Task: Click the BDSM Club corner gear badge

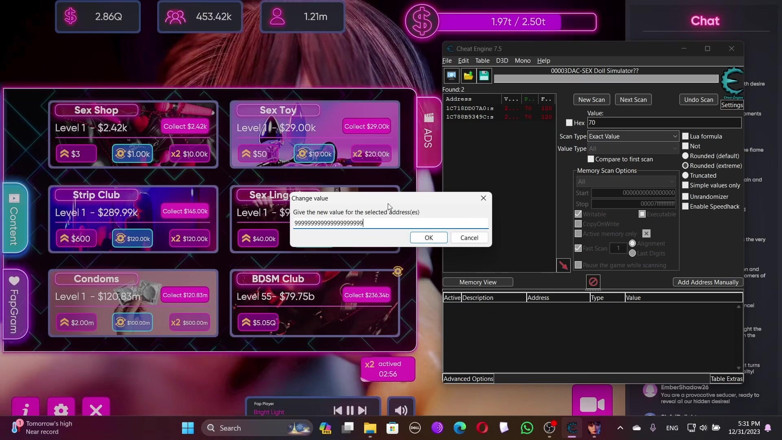Action: (x=397, y=271)
